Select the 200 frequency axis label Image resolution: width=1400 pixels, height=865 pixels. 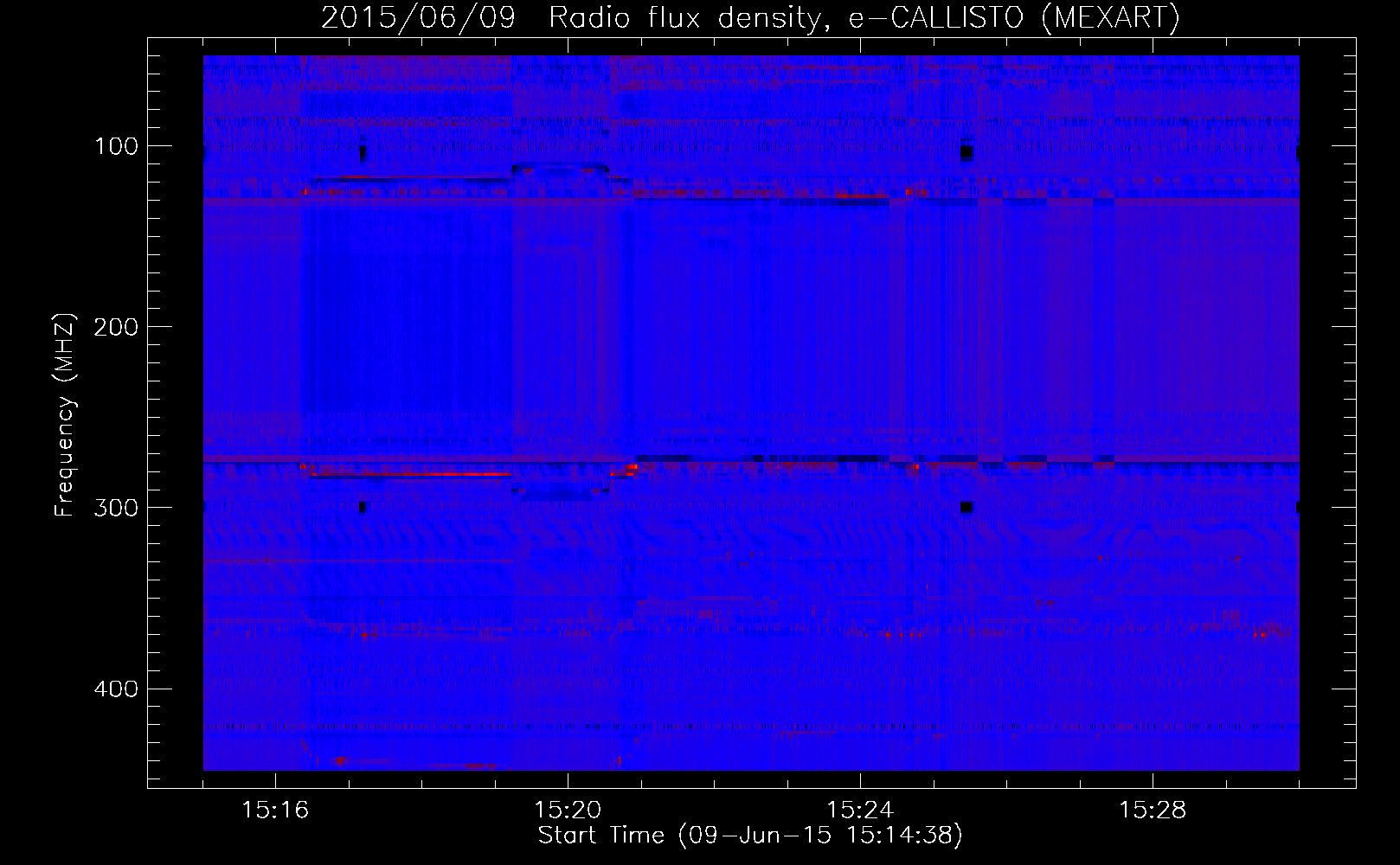117,327
